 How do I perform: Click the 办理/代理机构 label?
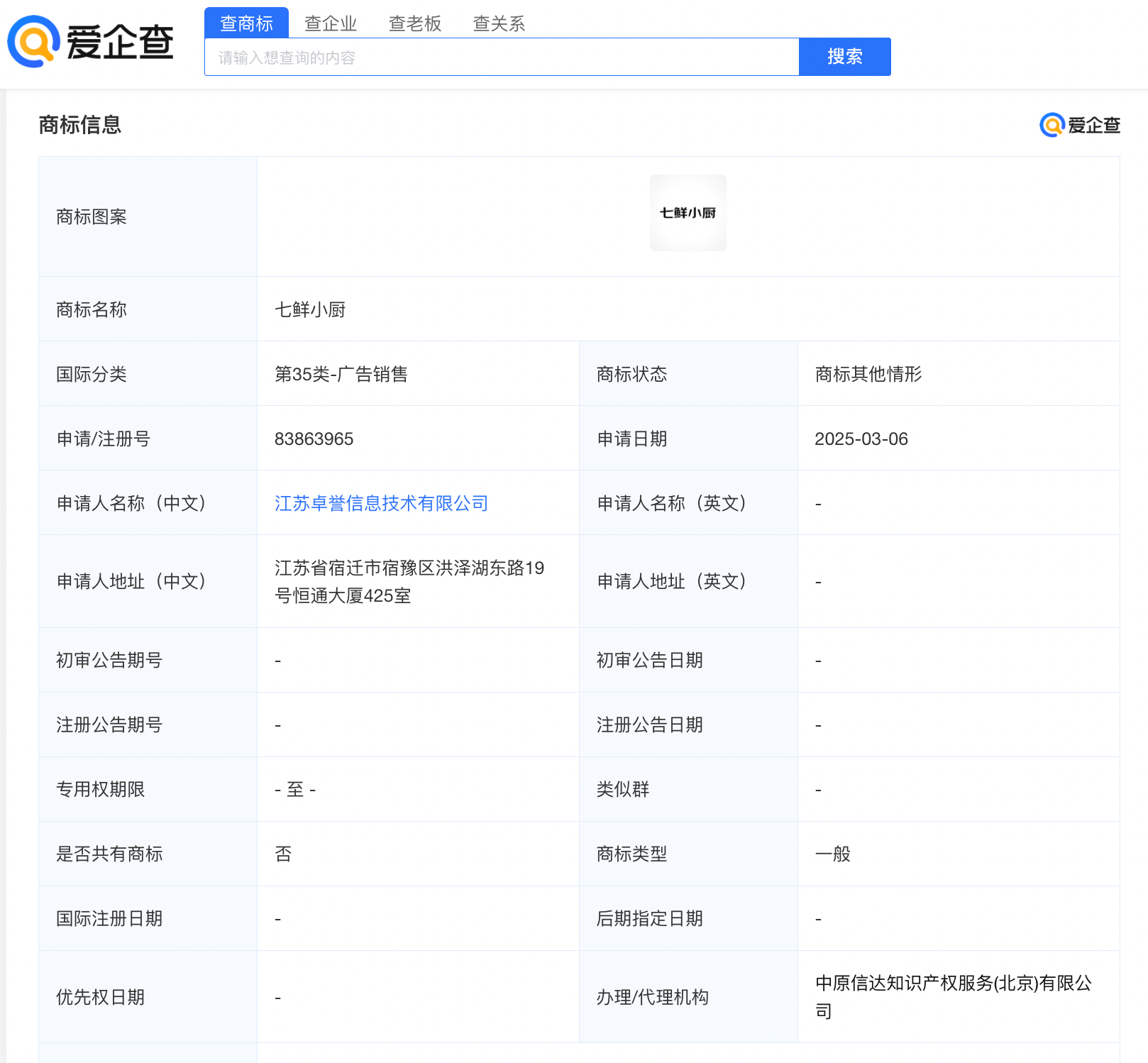point(653,997)
